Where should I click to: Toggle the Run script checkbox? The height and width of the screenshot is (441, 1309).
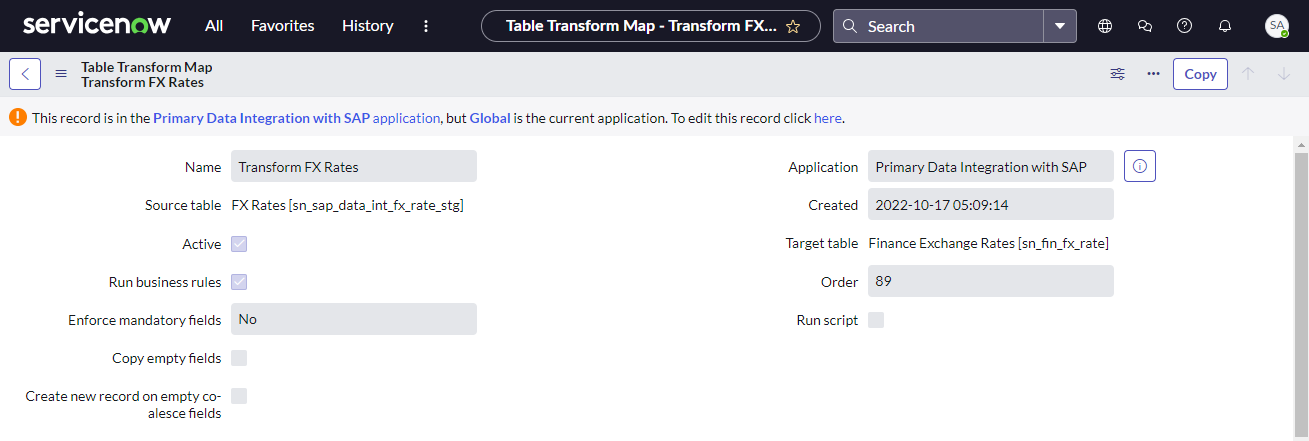coord(876,320)
